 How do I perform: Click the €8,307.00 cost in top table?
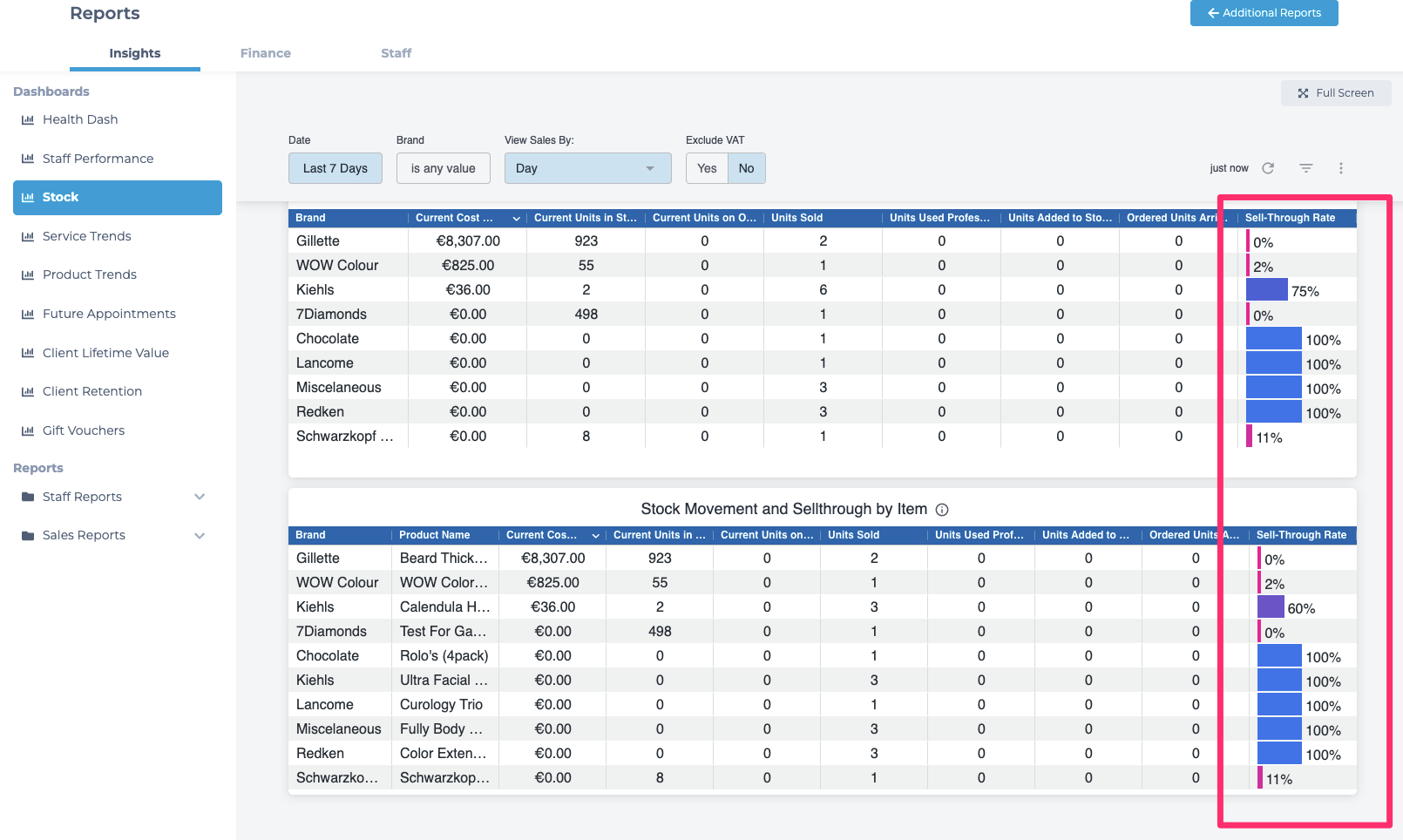click(468, 241)
